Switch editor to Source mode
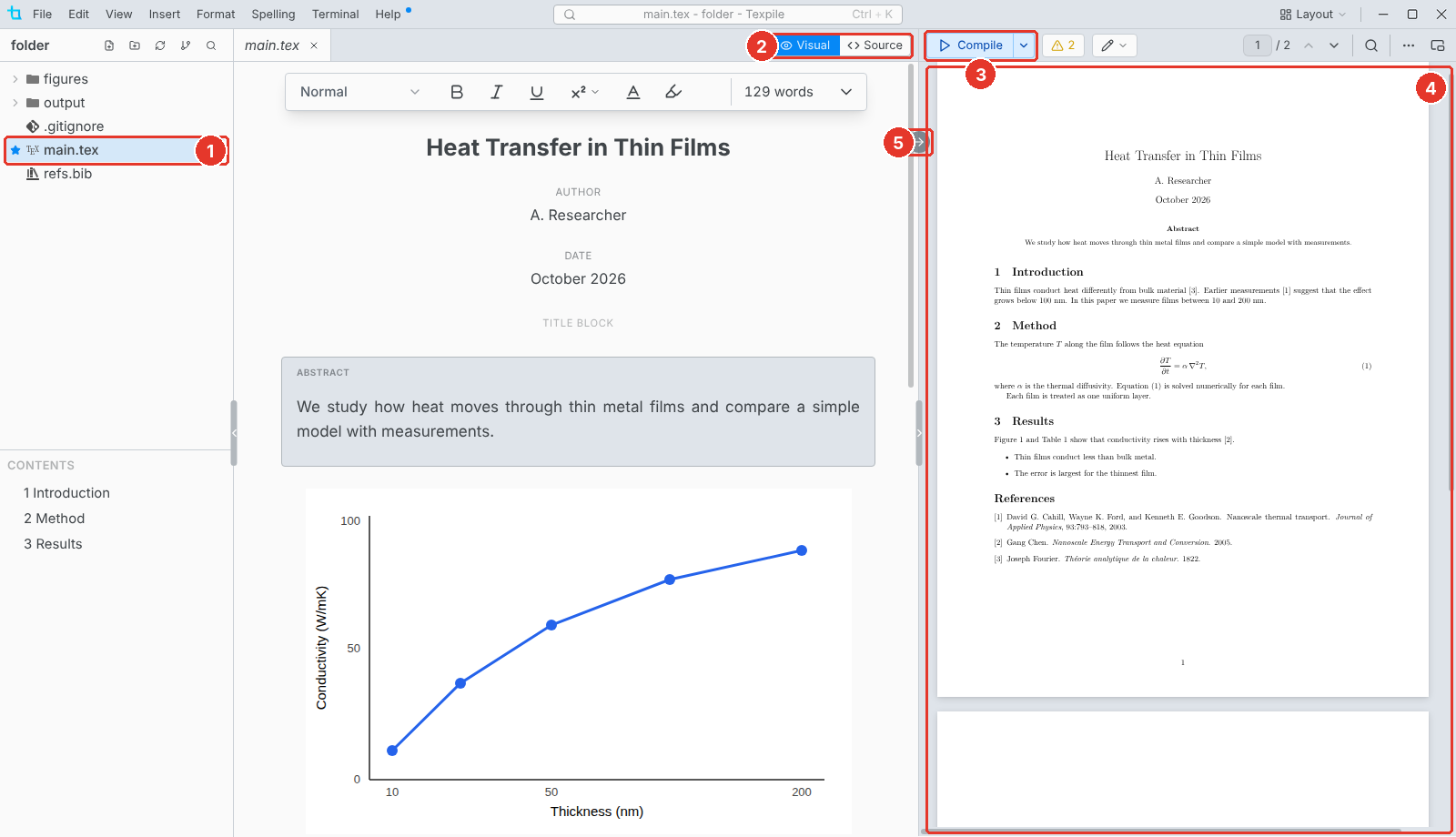1456x837 pixels. pyautogui.click(x=875, y=45)
